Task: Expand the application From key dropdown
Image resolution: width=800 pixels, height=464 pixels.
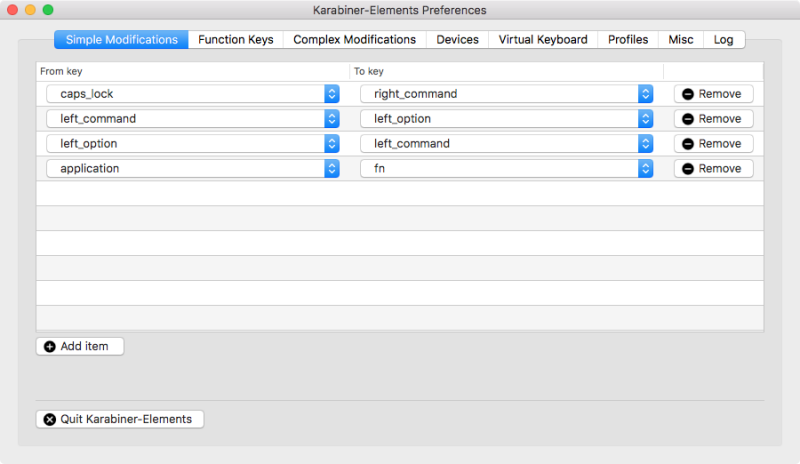Action: click(193, 169)
